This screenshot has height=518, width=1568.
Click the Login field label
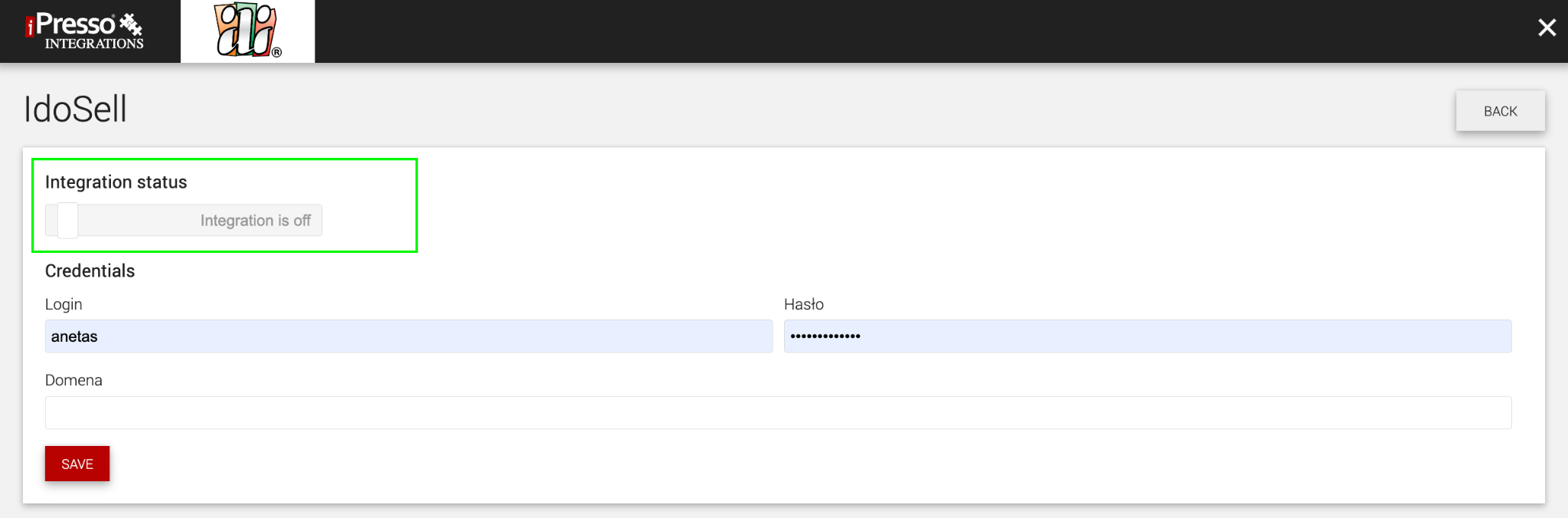click(64, 304)
